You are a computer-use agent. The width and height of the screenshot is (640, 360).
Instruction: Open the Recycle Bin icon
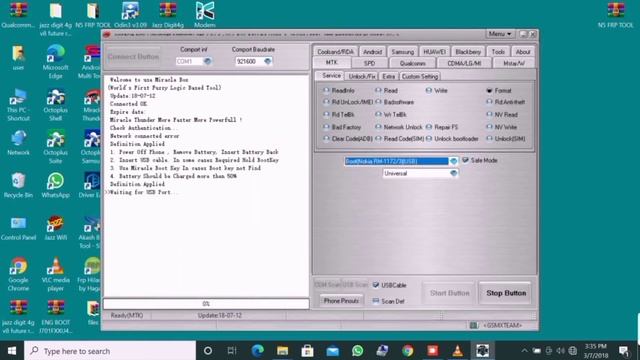(x=18, y=186)
